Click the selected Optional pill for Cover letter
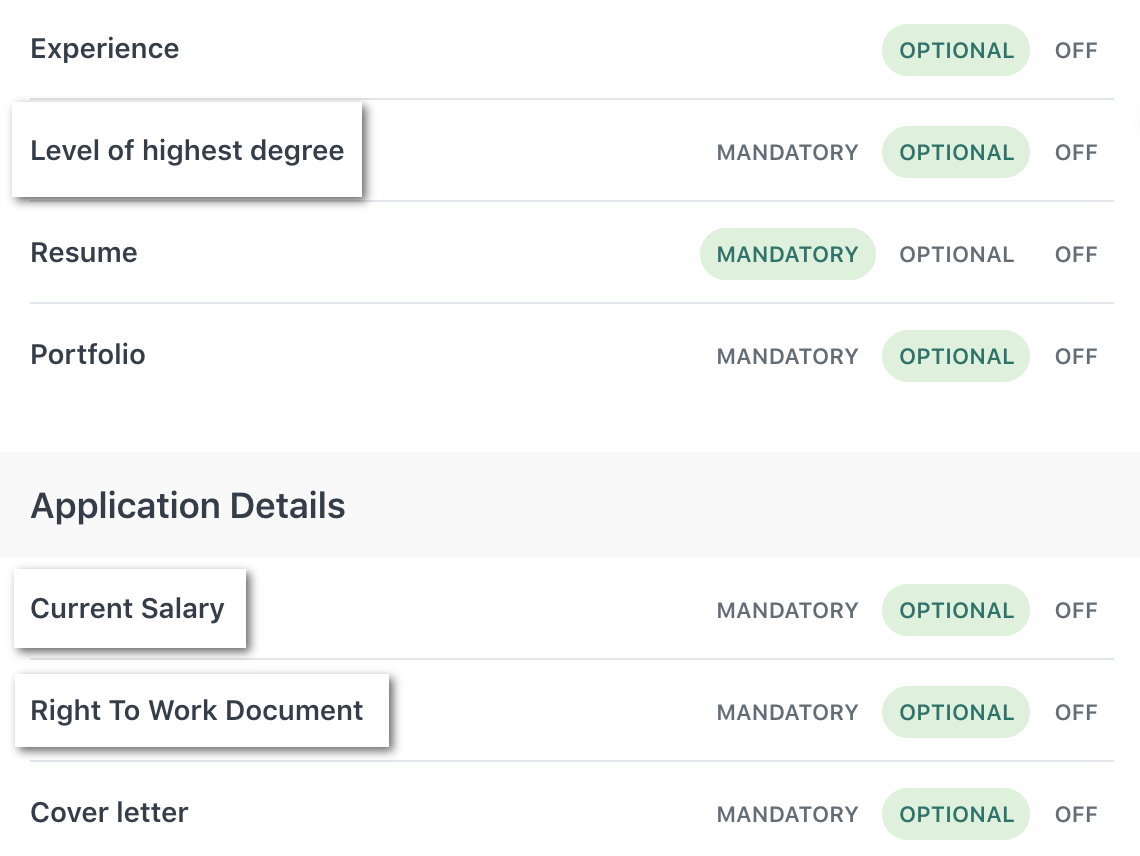 pos(956,814)
